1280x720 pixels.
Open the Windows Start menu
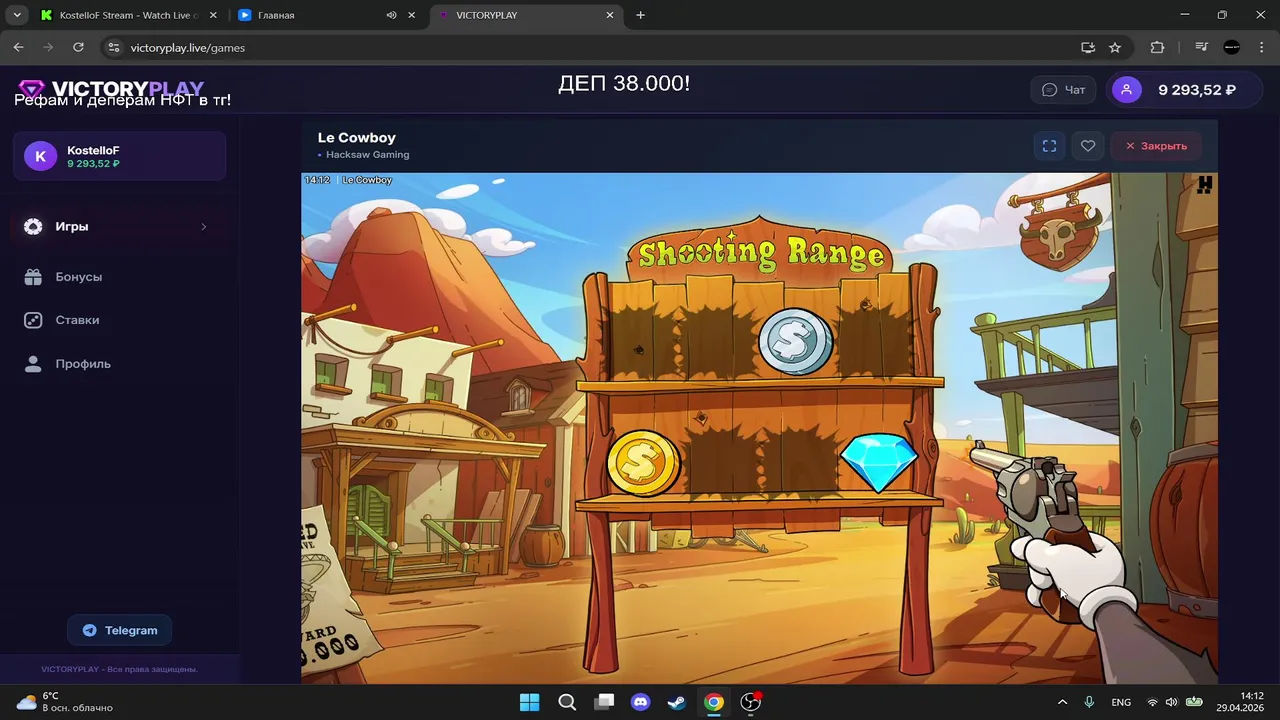(530, 702)
